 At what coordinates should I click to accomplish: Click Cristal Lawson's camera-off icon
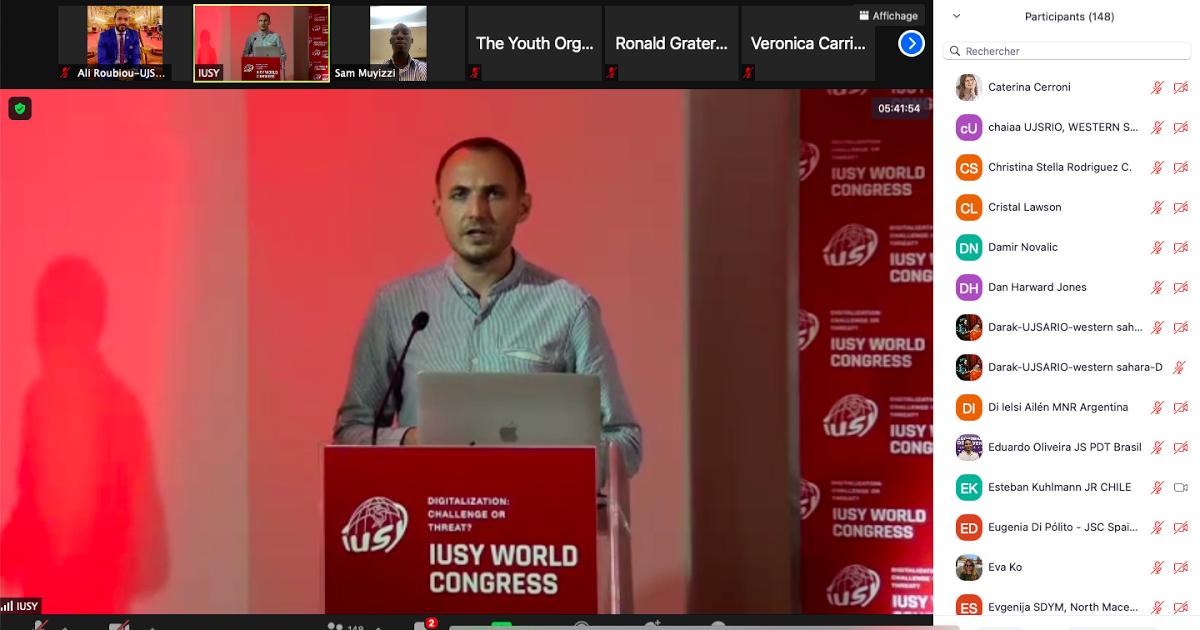(x=1180, y=207)
